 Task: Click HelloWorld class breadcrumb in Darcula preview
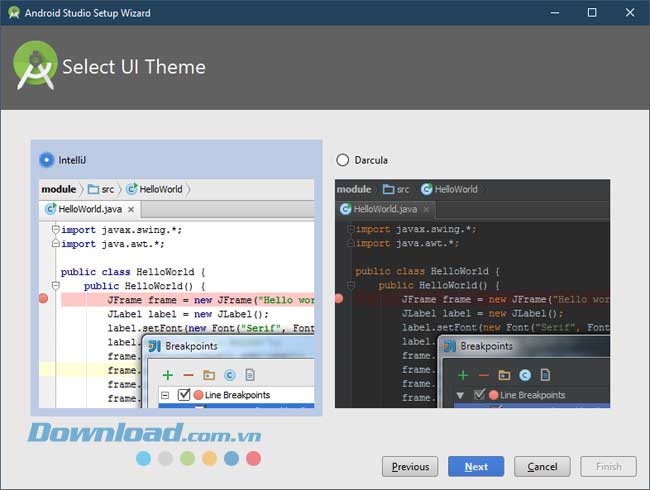pyautogui.click(x=449, y=189)
